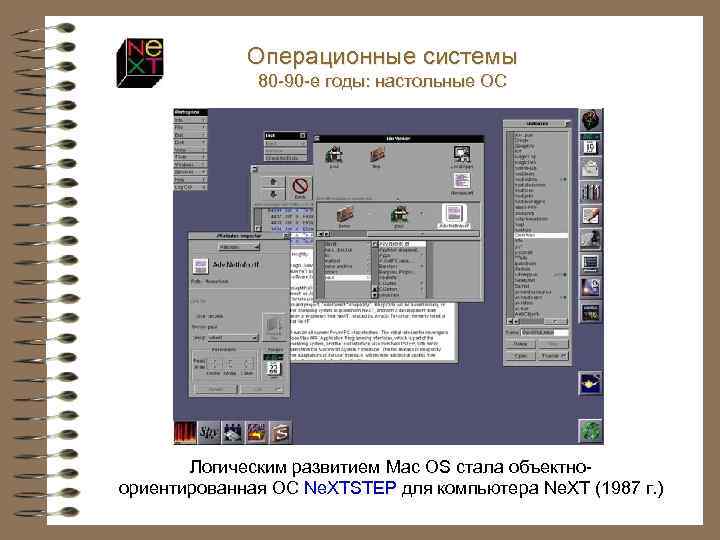Launch the terminal monitor icon in dock
720x540 pixels.
tap(591, 264)
